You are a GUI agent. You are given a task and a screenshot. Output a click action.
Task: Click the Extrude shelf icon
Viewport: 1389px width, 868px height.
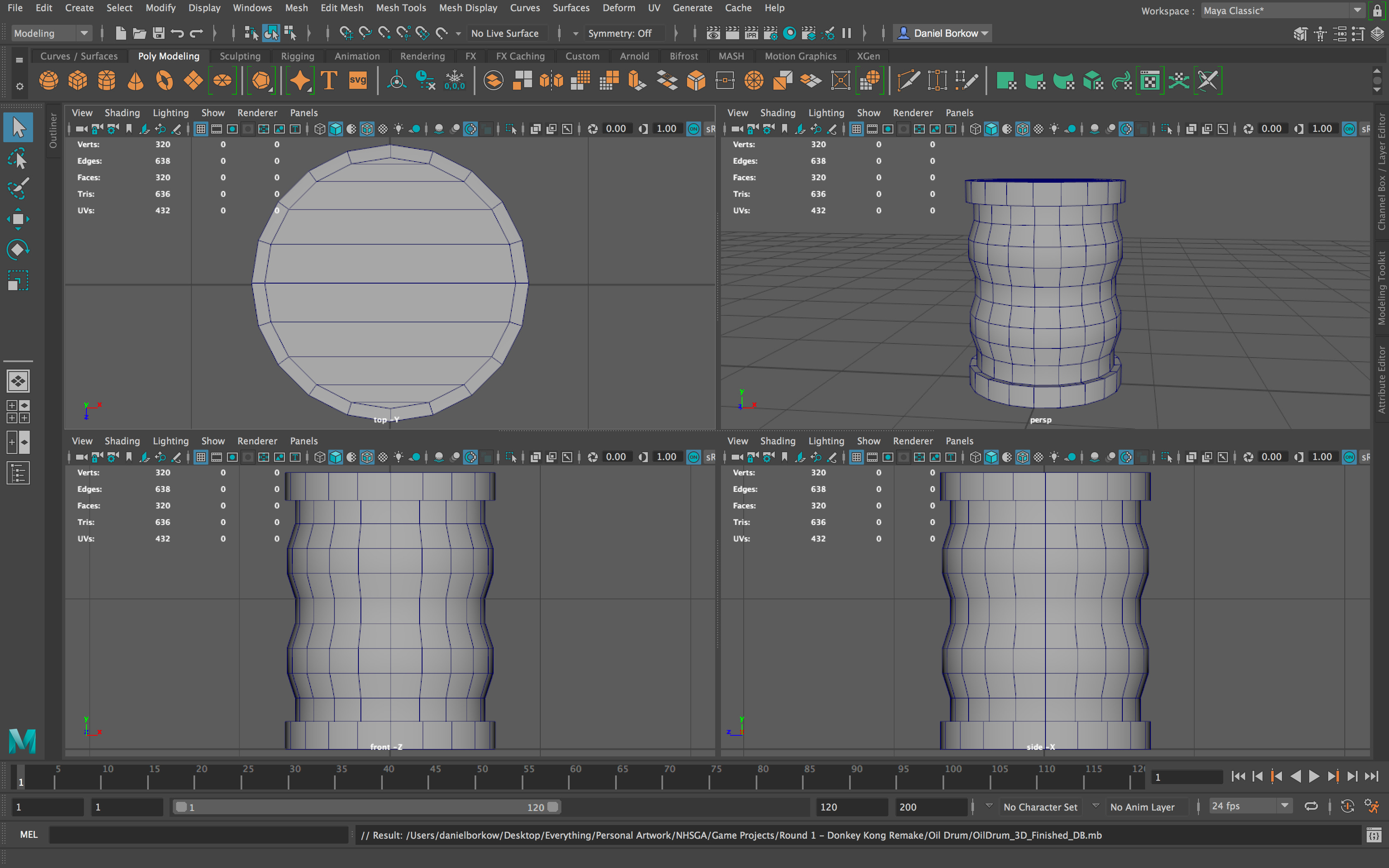point(638,80)
